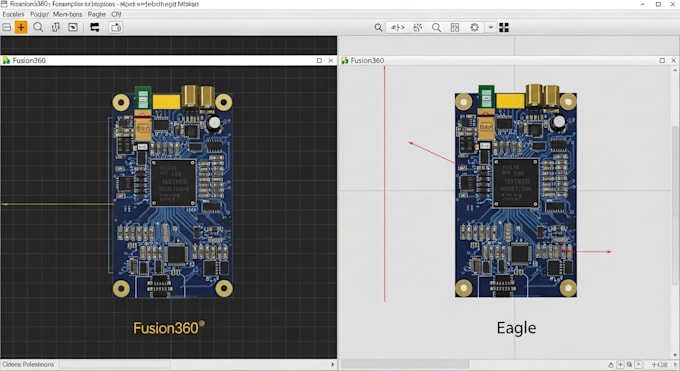Image resolution: width=680 pixels, height=371 pixels.
Task: Activate the magnifier tool in left toolbar
Action: pyautogui.click(x=38, y=27)
